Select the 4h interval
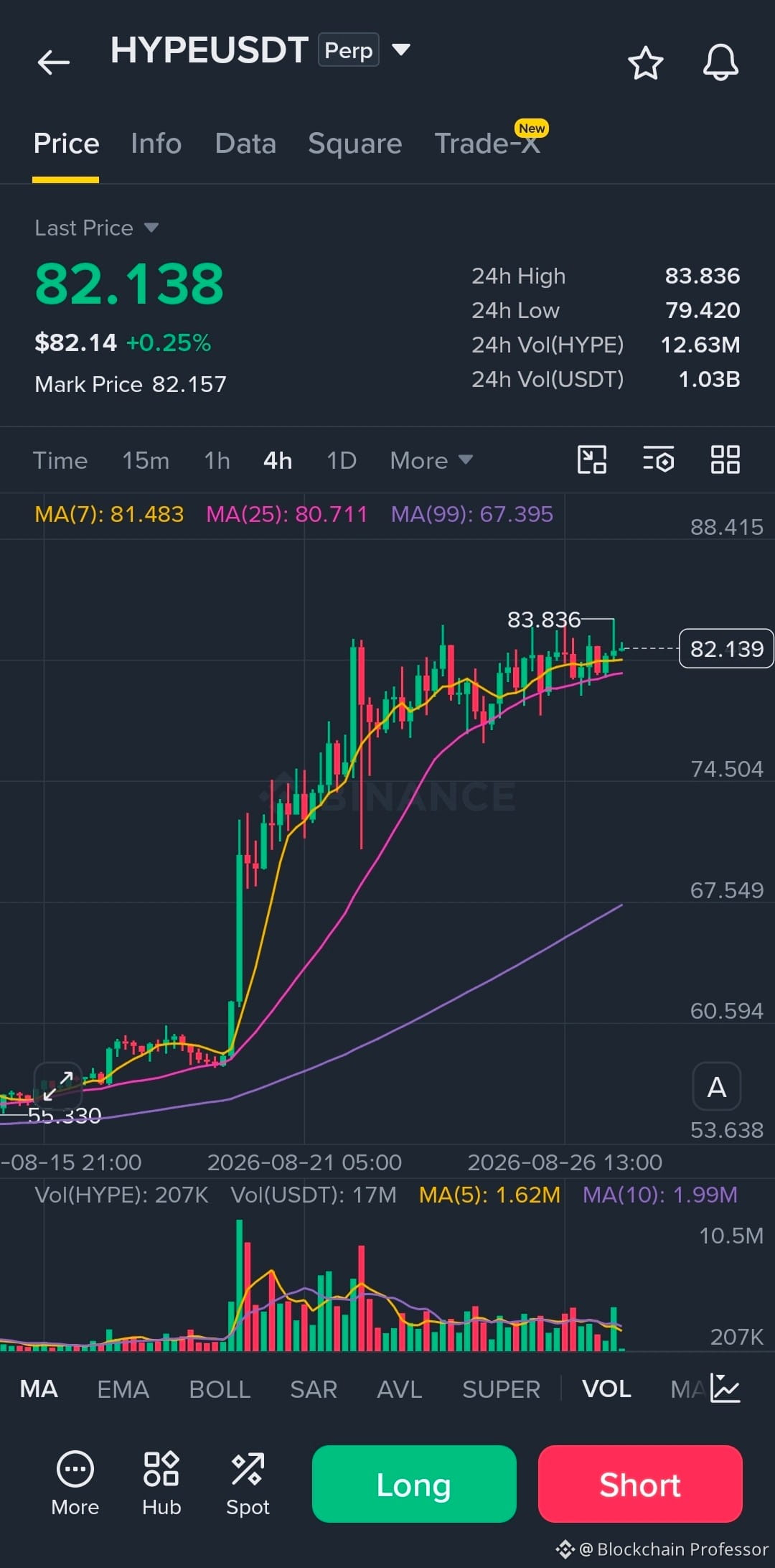 pos(278,460)
